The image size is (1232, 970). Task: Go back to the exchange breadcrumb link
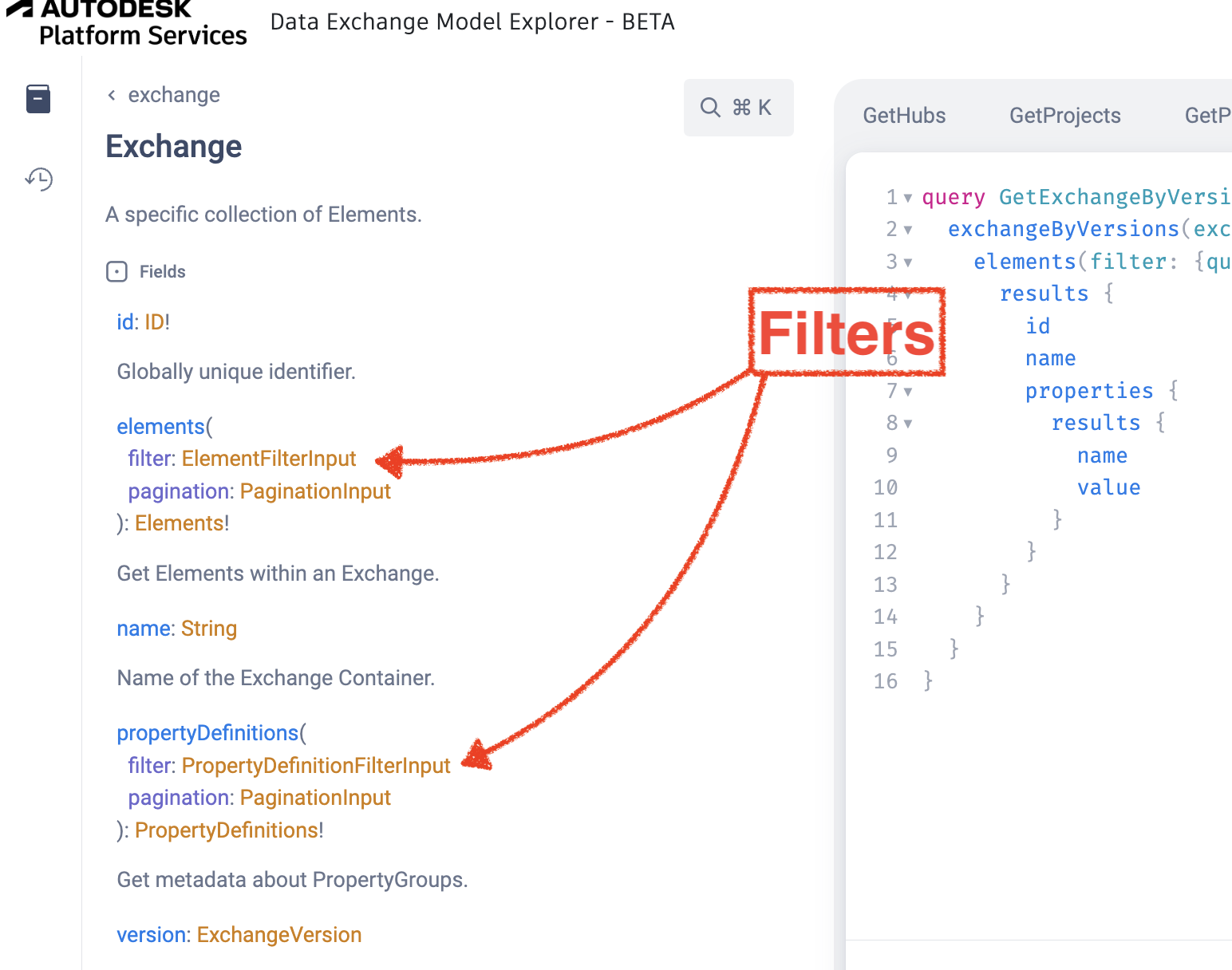coord(174,95)
